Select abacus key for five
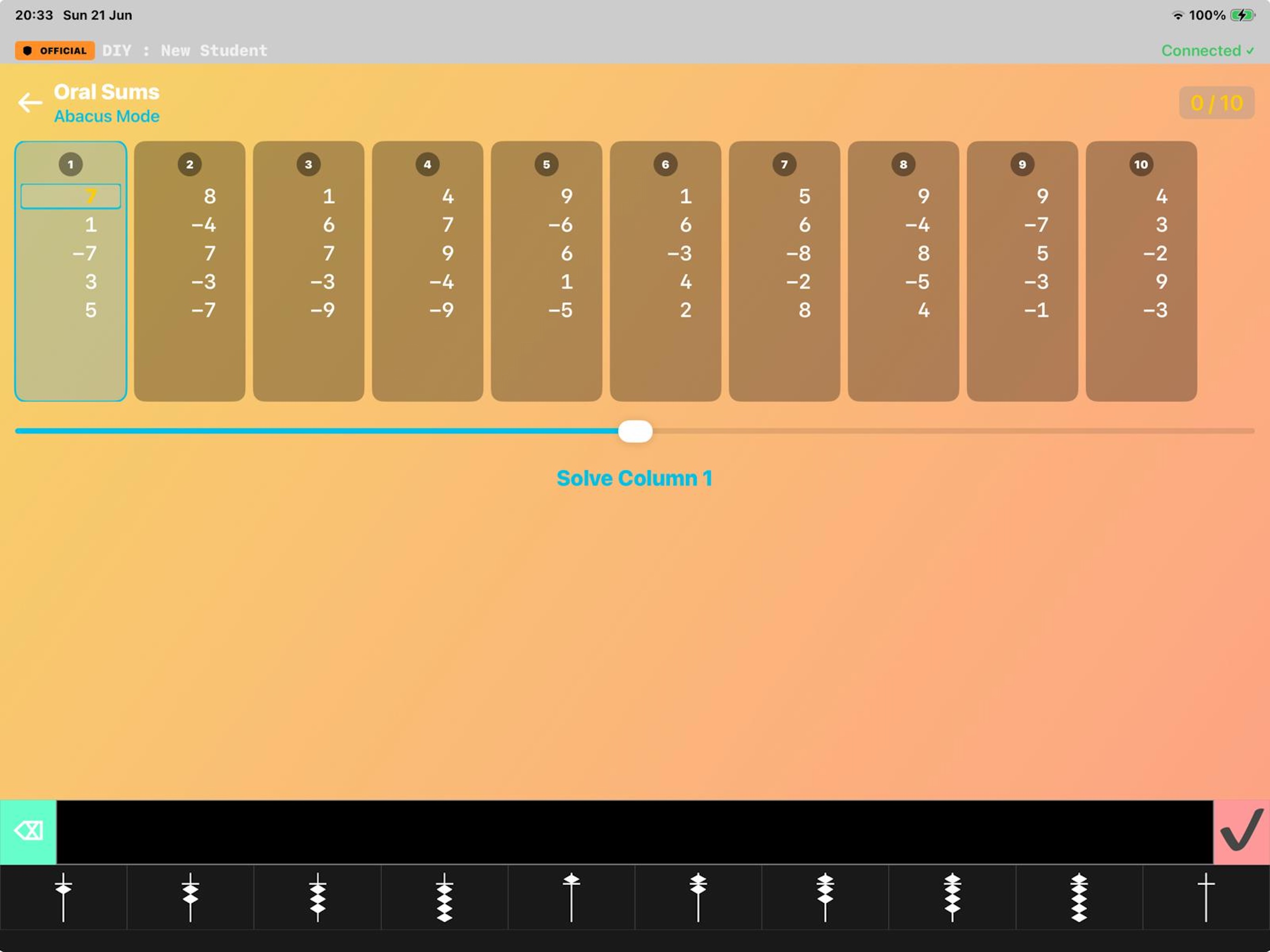 point(571,898)
